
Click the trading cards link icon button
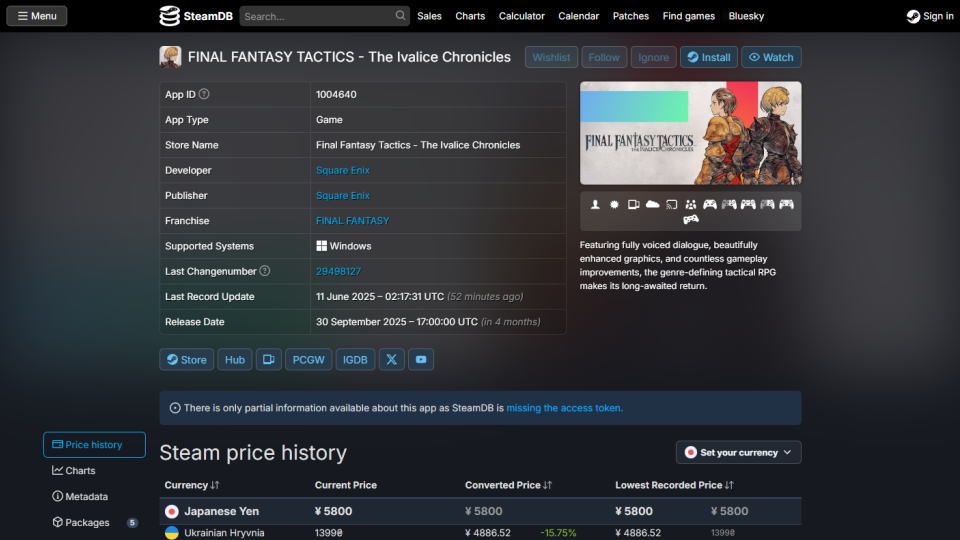point(268,359)
